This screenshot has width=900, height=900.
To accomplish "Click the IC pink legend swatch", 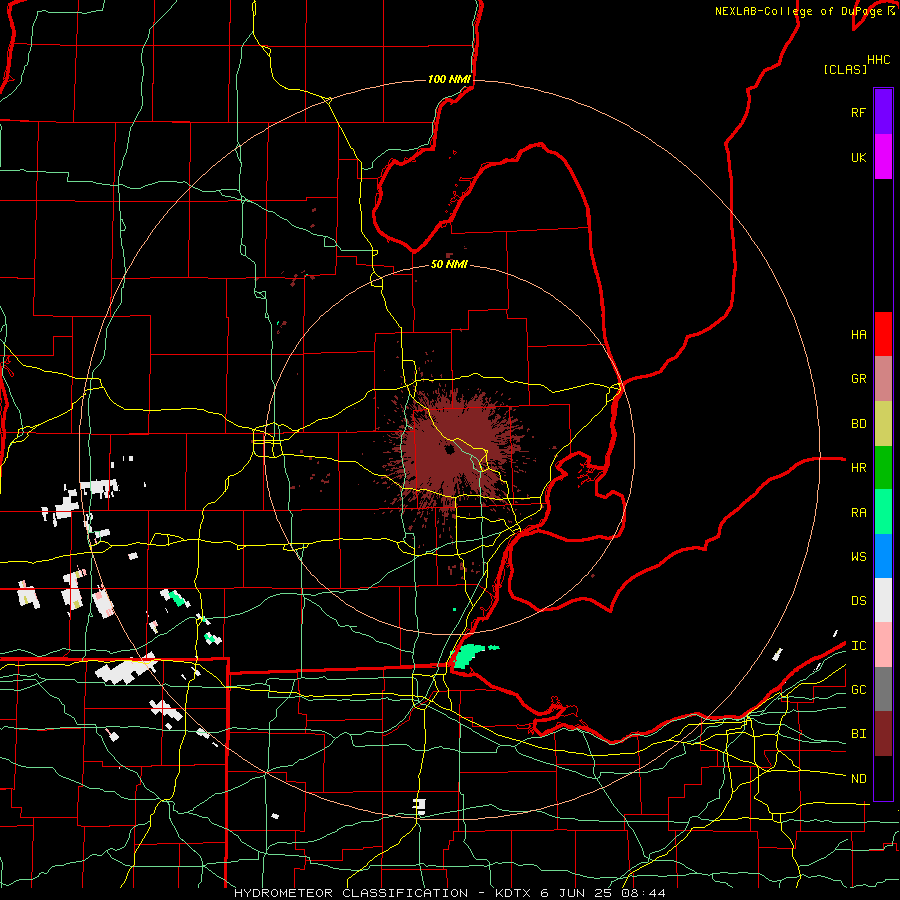I will tap(883, 645).
